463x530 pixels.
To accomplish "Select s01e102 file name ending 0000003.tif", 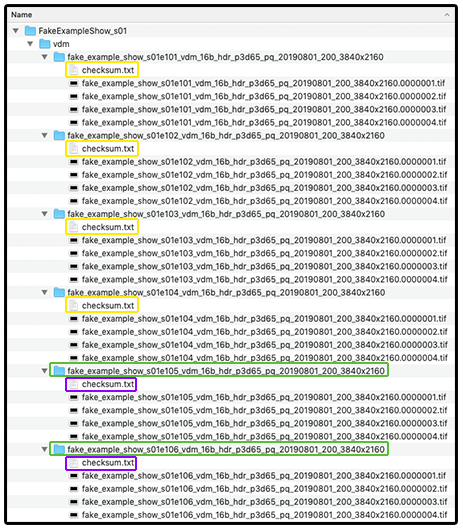I will click(264, 188).
